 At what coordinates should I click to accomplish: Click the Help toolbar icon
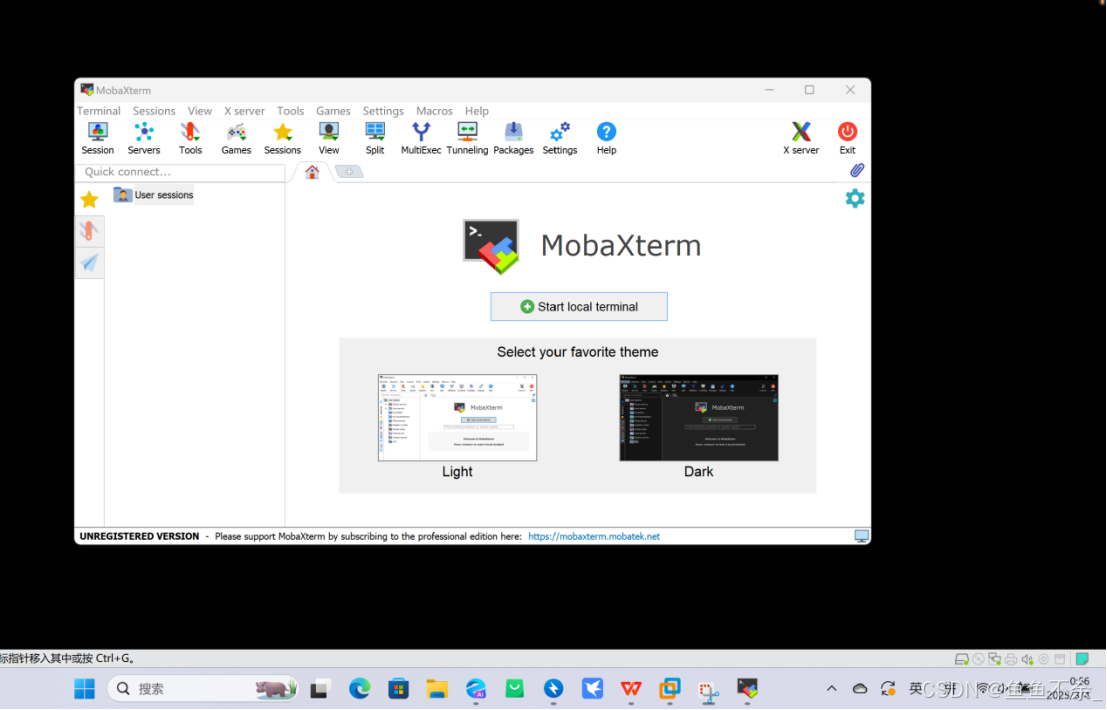point(606,138)
